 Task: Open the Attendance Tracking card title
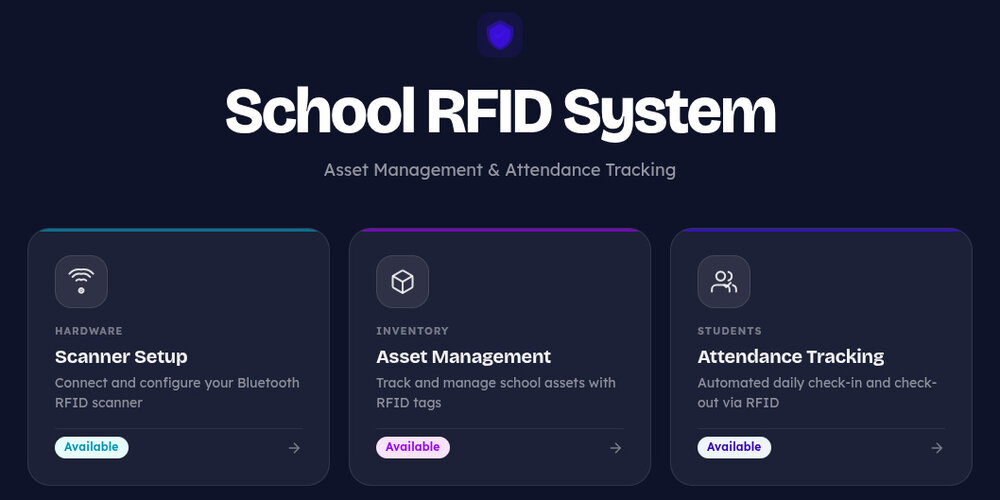tap(791, 357)
